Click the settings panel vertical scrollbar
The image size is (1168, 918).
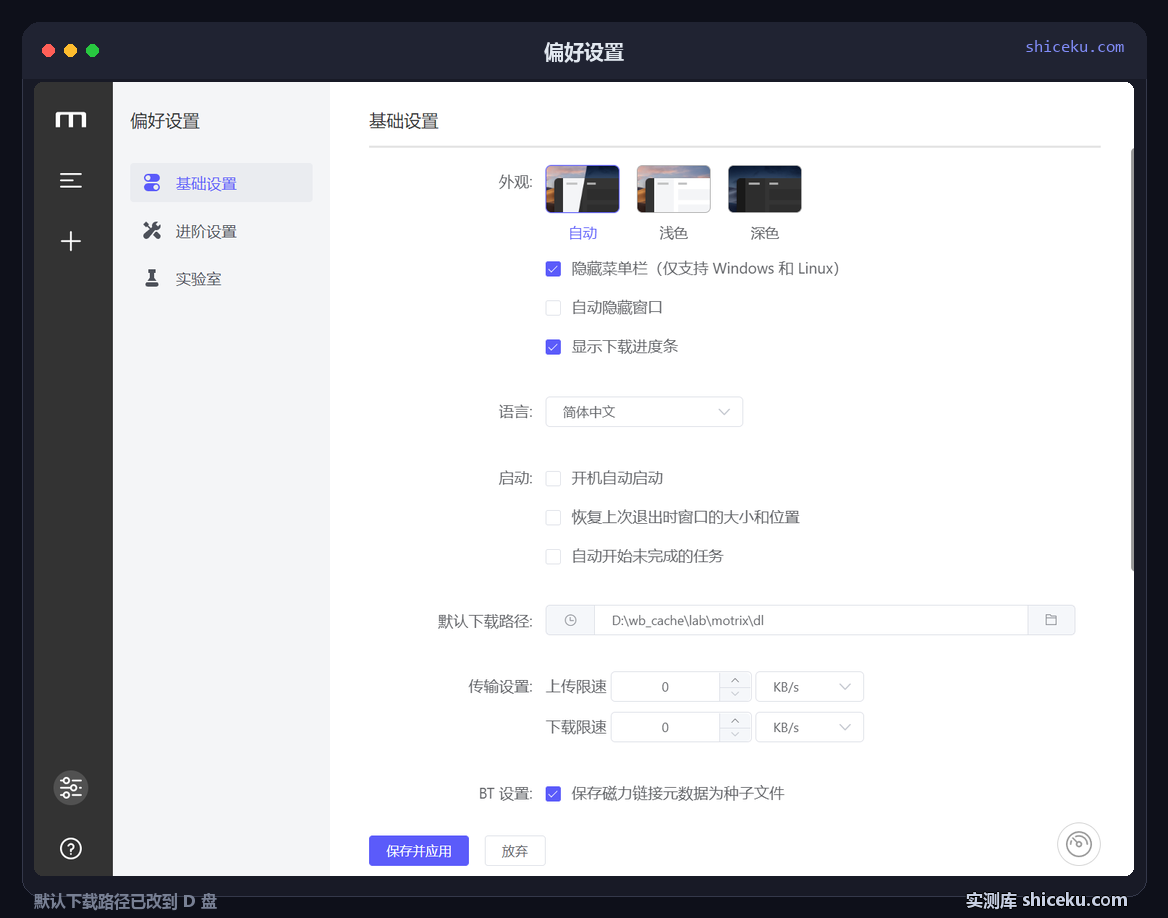tap(1132, 360)
